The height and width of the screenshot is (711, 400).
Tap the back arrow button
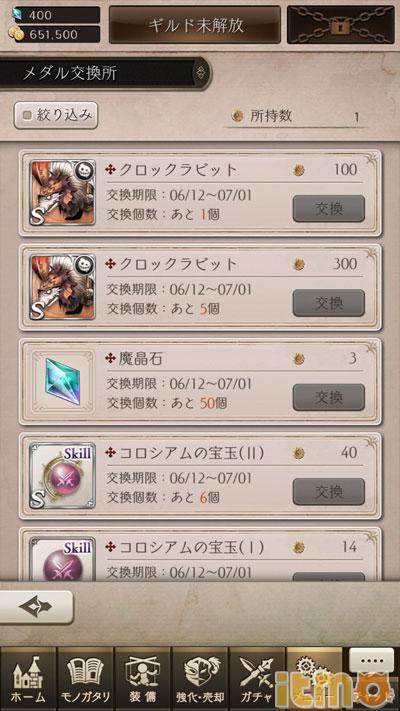tap(36, 607)
